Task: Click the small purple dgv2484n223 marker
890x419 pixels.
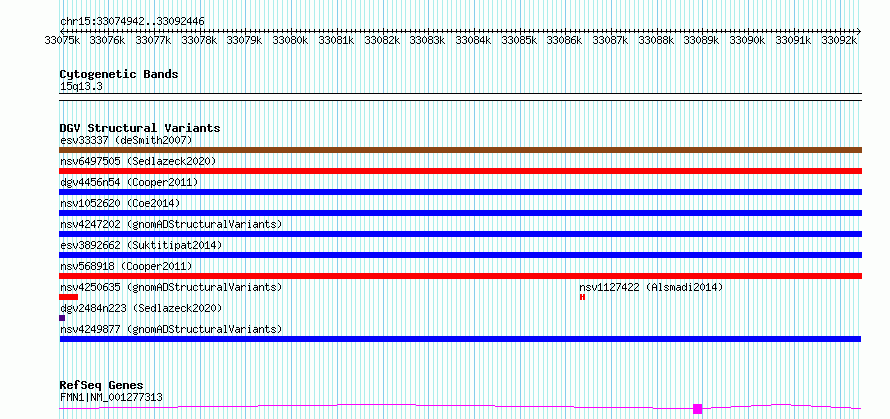Action: pyautogui.click(x=62, y=318)
